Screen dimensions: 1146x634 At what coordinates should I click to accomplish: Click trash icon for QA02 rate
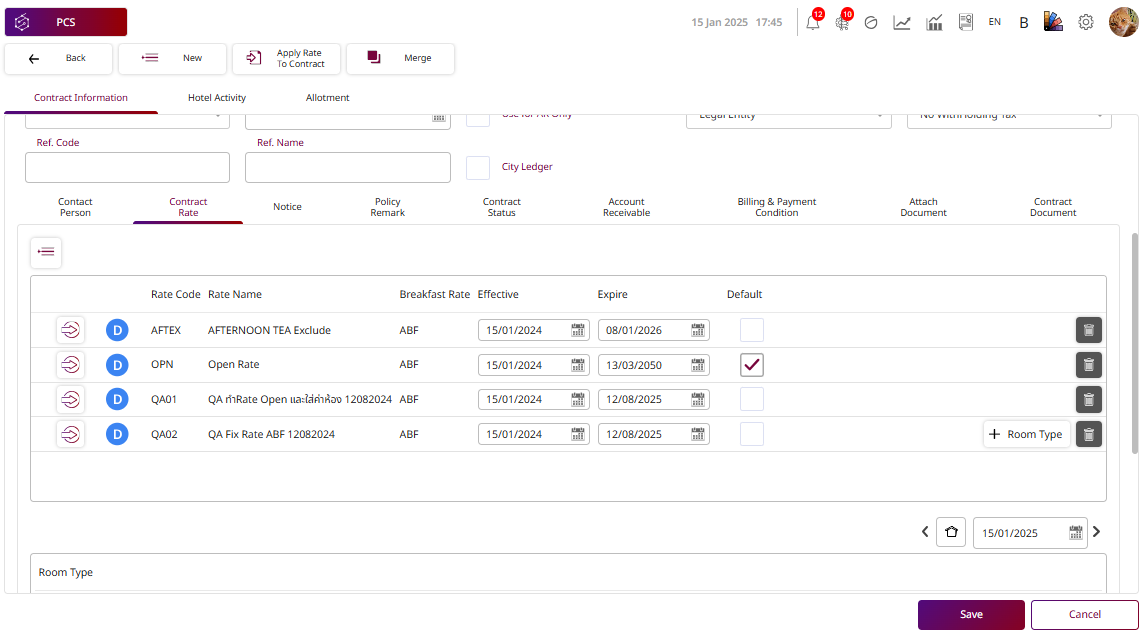pos(1088,434)
